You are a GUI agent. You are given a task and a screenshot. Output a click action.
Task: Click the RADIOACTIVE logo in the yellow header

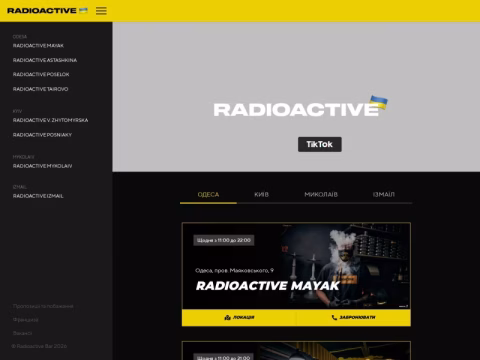(47, 11)
